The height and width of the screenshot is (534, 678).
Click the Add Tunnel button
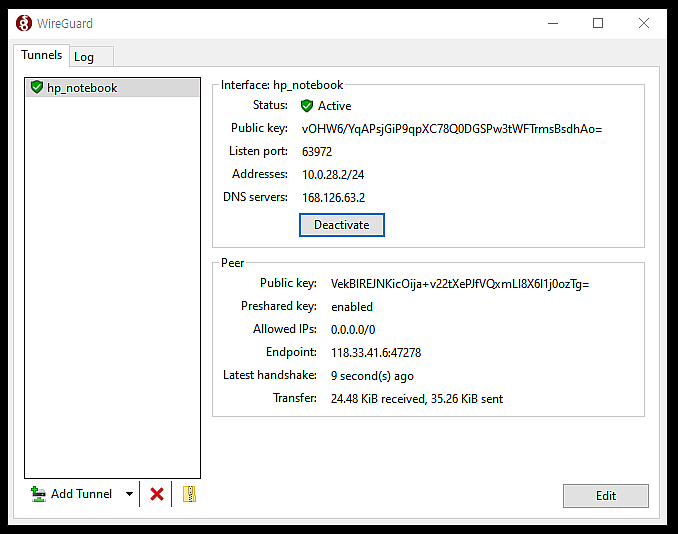pos(72,494)
